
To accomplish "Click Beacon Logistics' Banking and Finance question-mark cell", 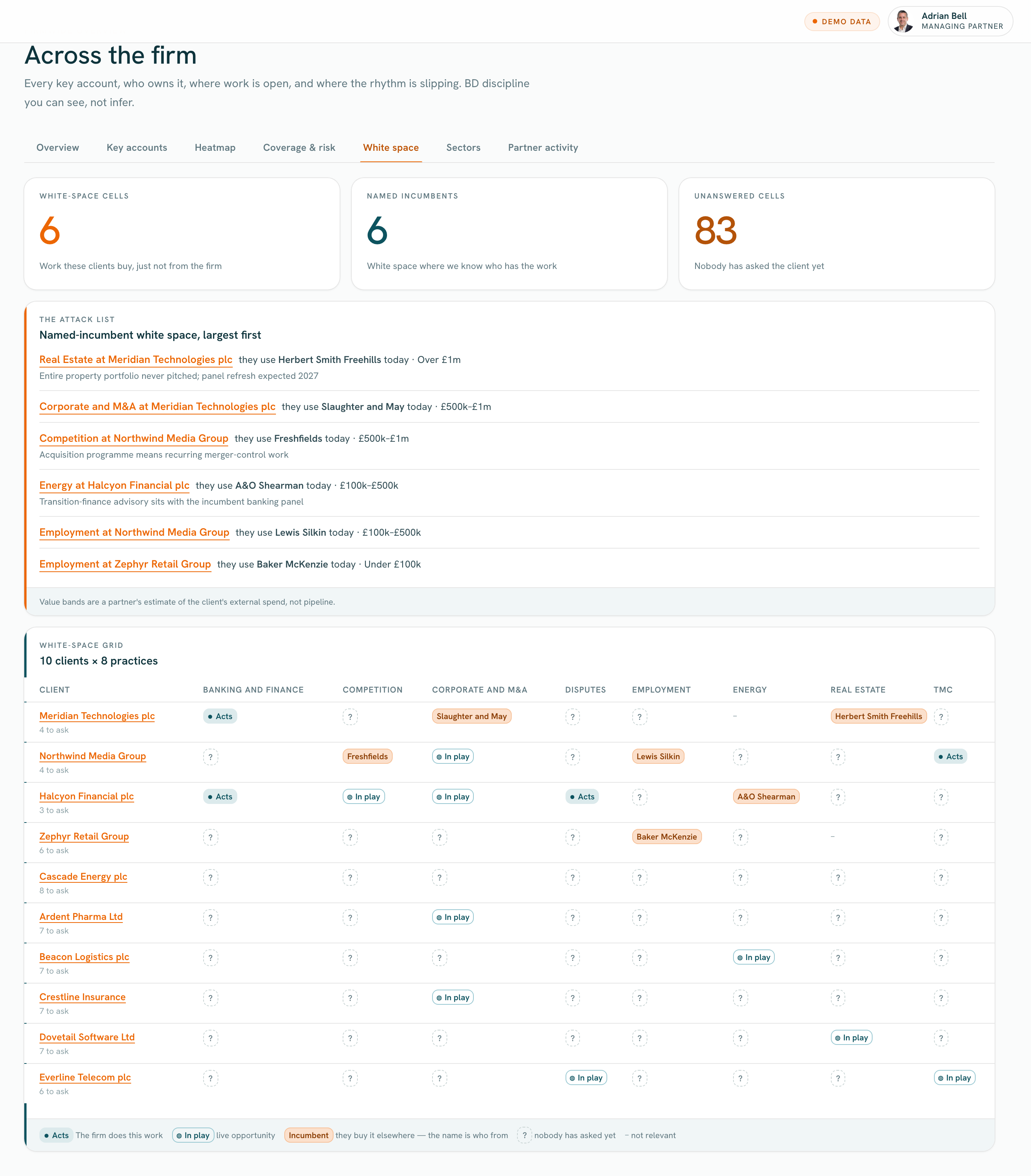I will click(x=211, y=958).
